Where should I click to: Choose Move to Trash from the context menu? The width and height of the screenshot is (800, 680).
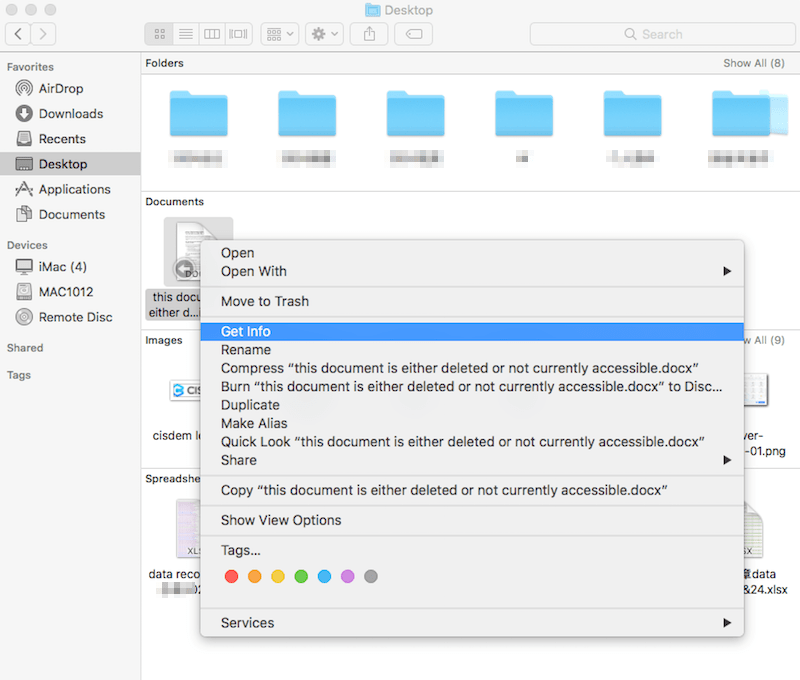268,300
